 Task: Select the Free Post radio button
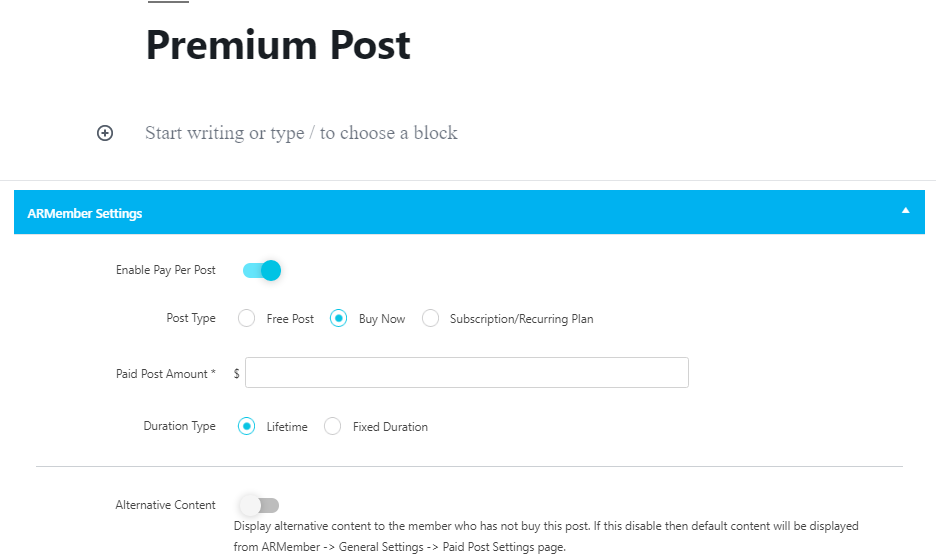click(247, 318)
